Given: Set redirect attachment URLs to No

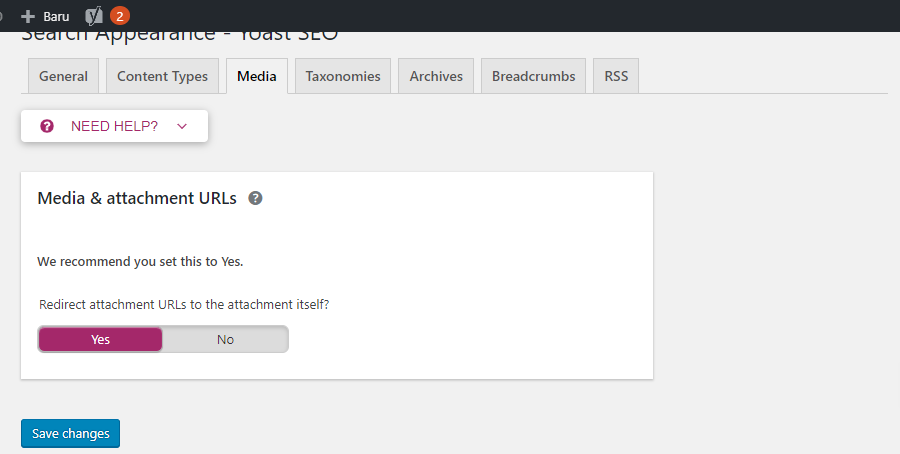Looking at the screenshot, I should (x=225, y=339).
